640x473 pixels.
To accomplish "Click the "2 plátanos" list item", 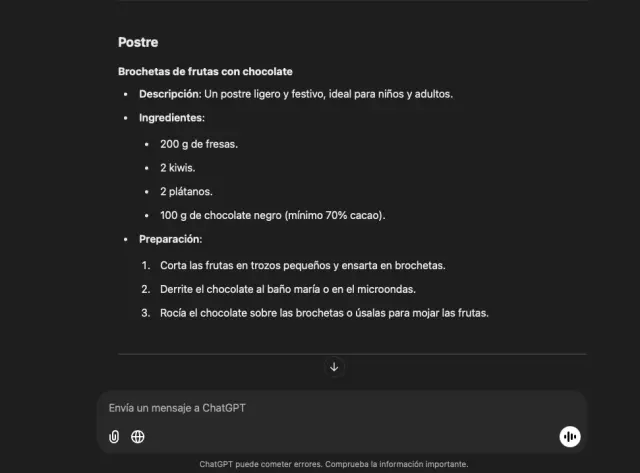I will (186, 191).
